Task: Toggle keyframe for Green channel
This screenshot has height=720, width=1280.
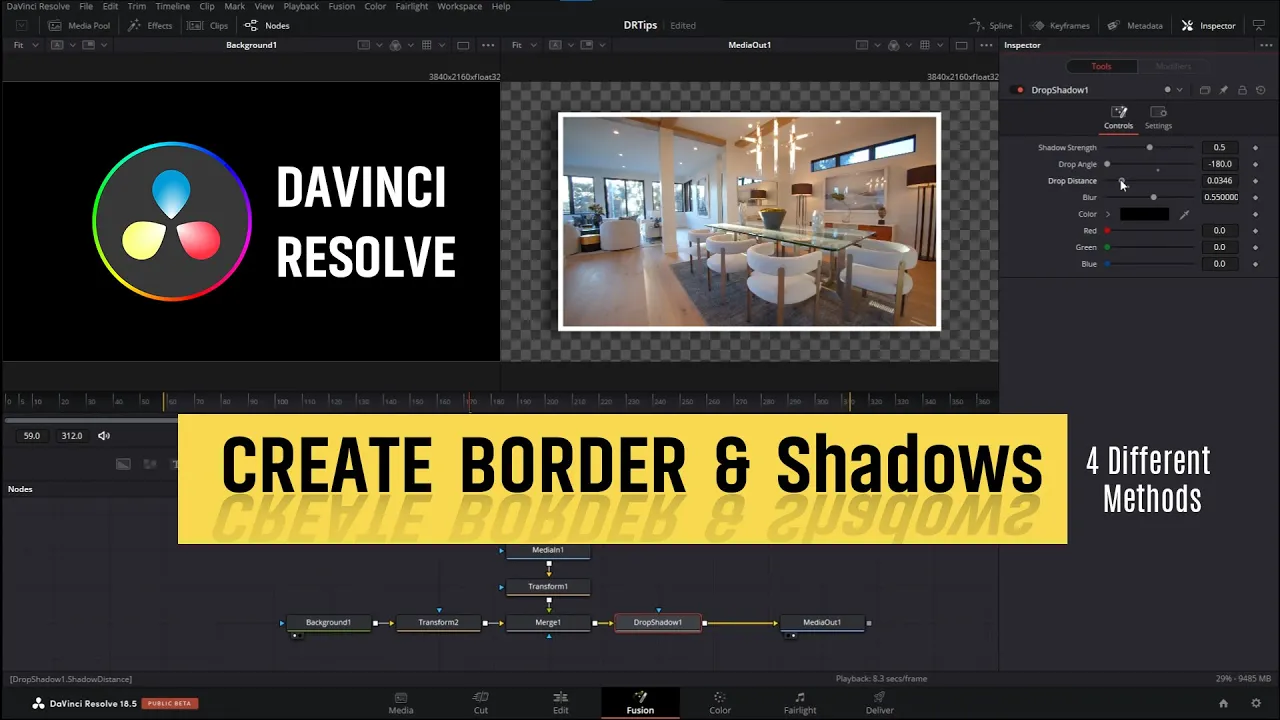Action: (x=1255, y=247)
